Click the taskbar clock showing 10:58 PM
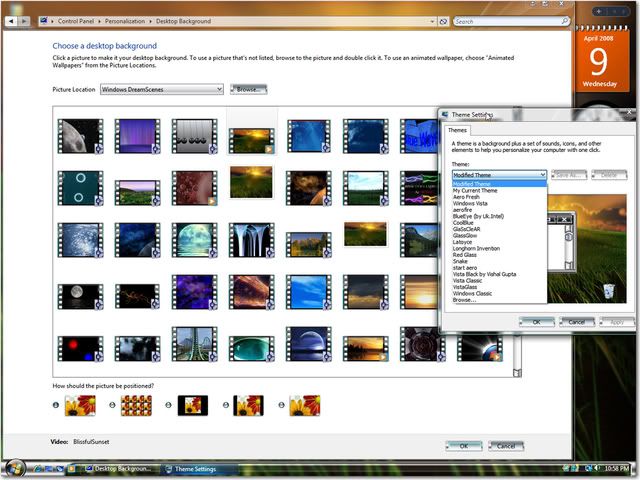The image size is (640, 480). 616,469
